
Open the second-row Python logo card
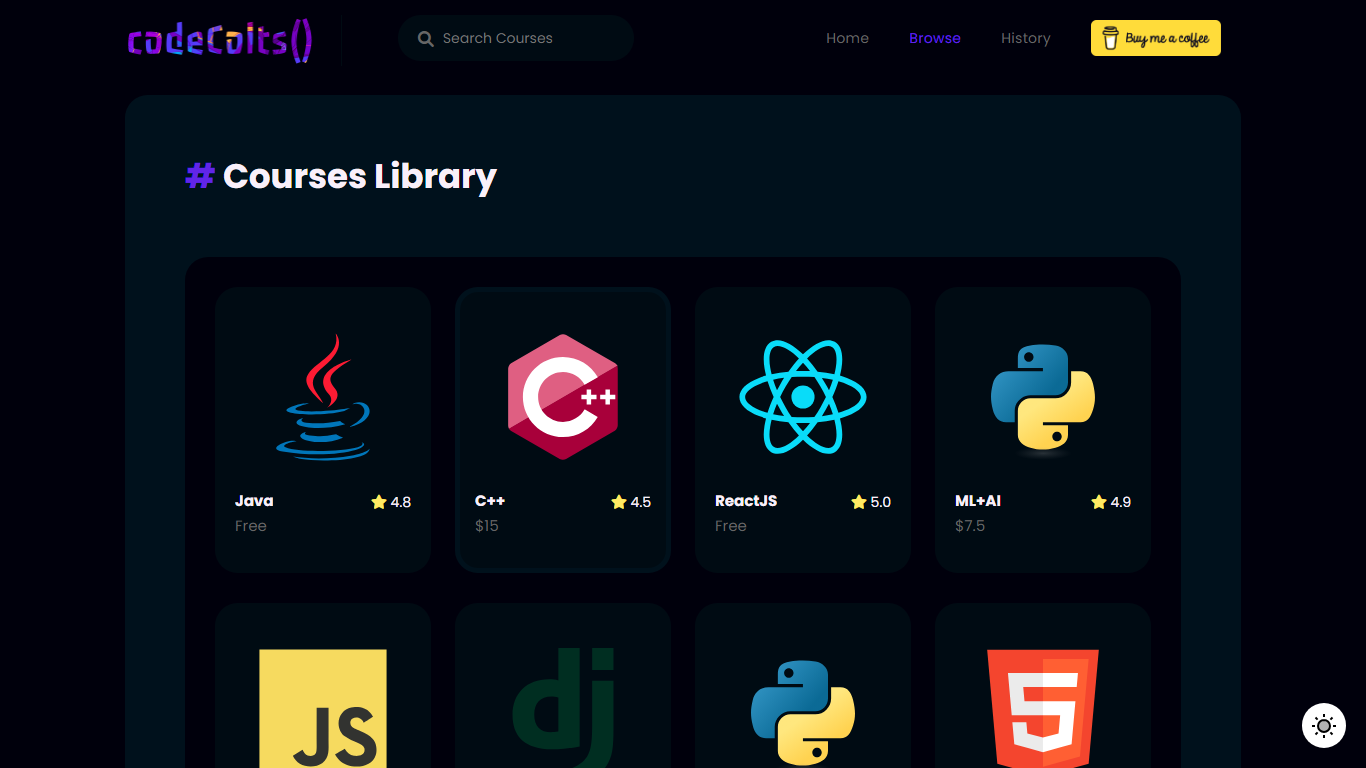803,712
